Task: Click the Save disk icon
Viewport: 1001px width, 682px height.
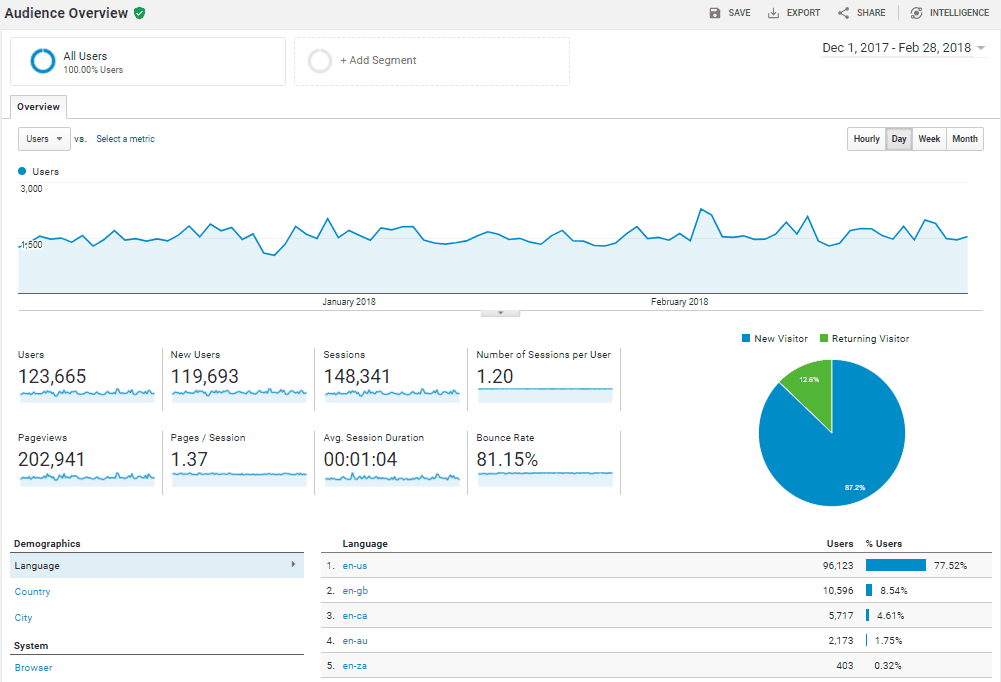Action: coord(714,13)
